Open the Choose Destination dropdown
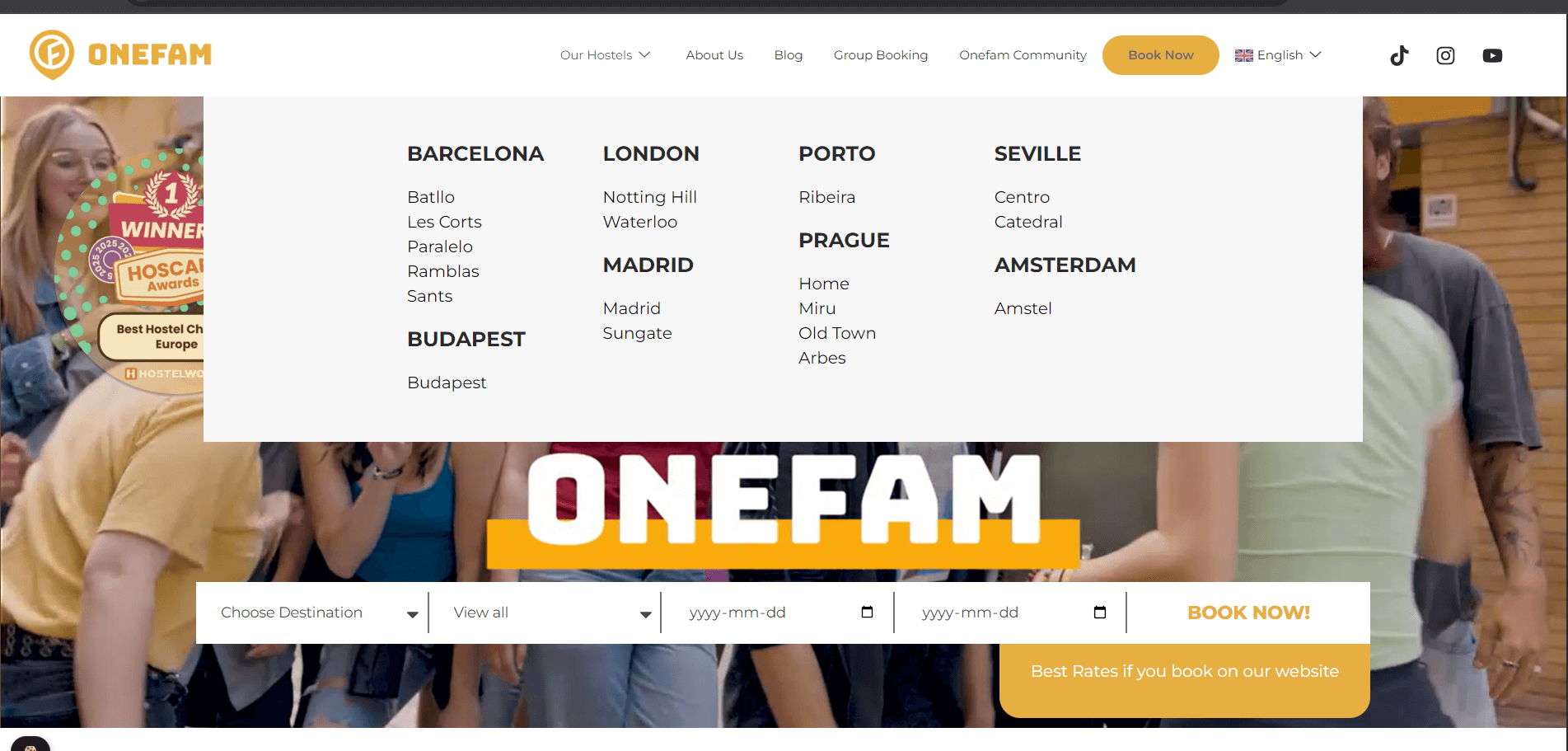 (317, 613)
